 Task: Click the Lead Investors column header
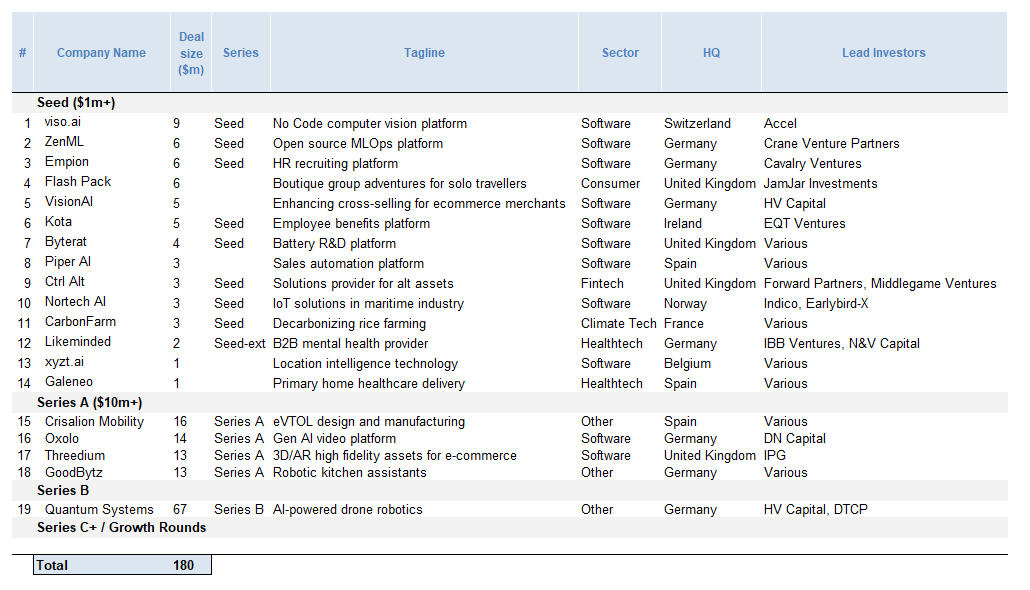(x=884, y=53)
